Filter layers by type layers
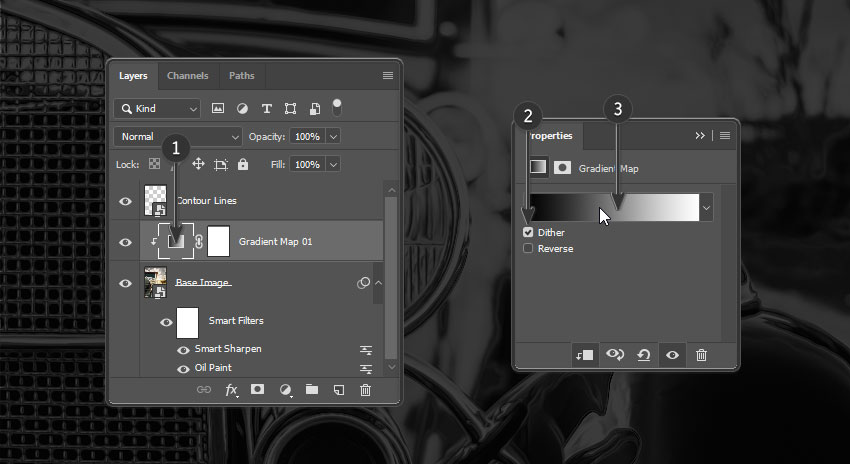This screenshot has height=464, width=850. point(266,108)
